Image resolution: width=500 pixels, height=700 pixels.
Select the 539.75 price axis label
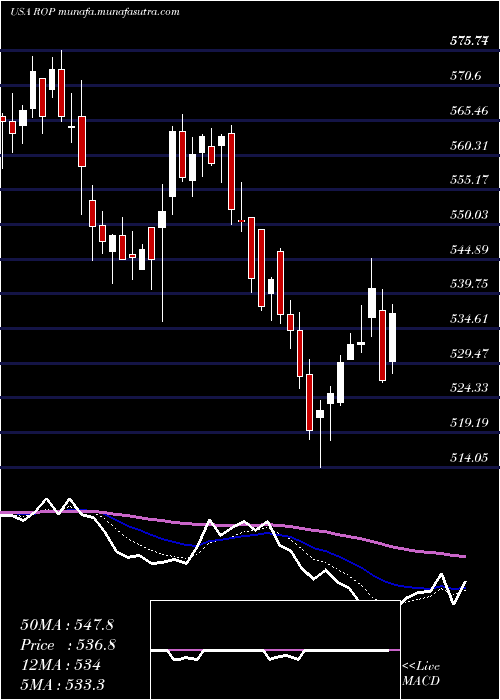point(469,284)
